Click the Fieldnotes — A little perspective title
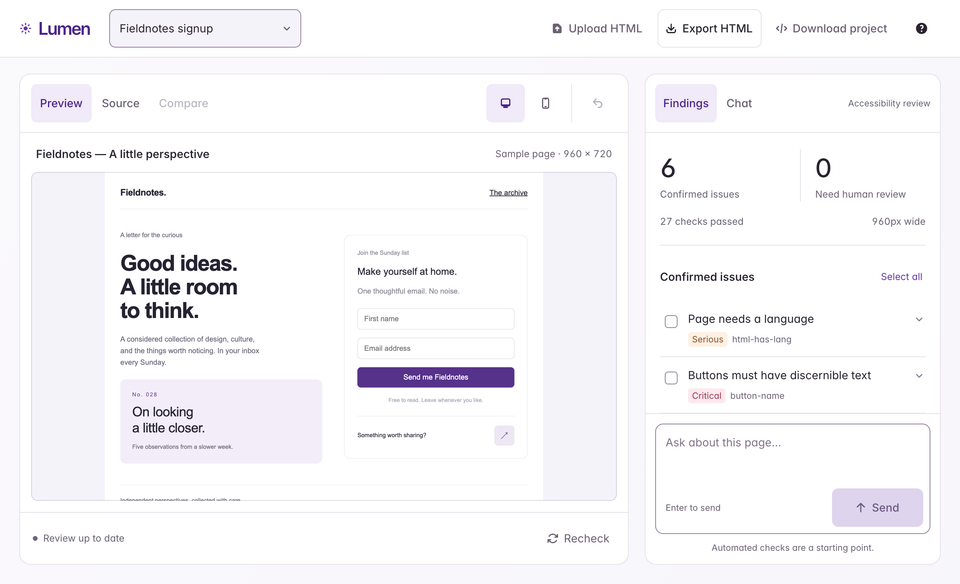This screenshot has width=960, height=584. tap(122, 154)
